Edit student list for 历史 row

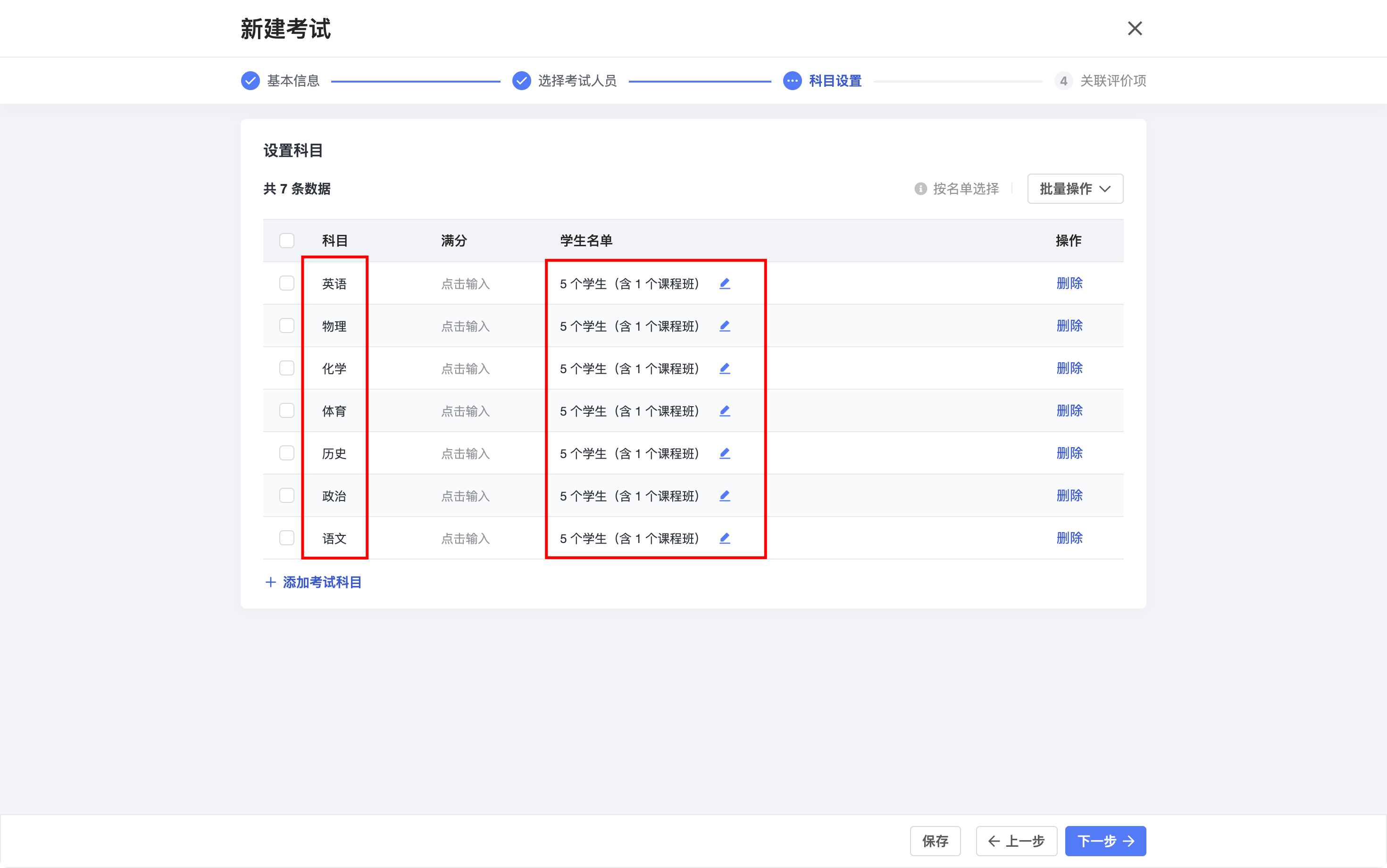[x=725, y=453]
